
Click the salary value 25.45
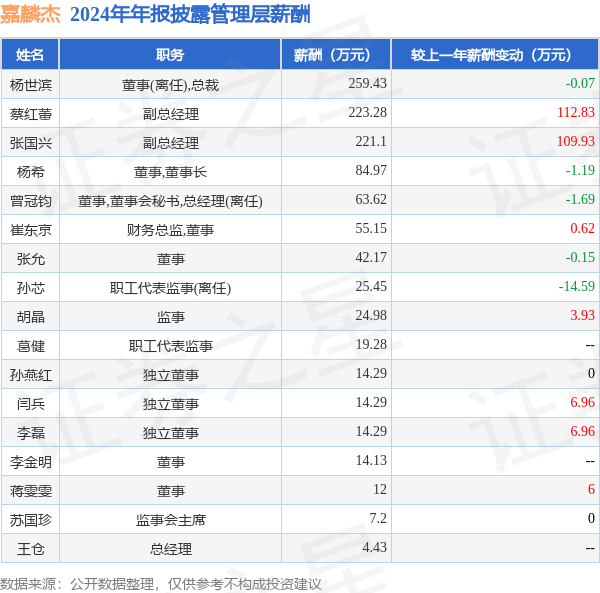pos(371,286)
